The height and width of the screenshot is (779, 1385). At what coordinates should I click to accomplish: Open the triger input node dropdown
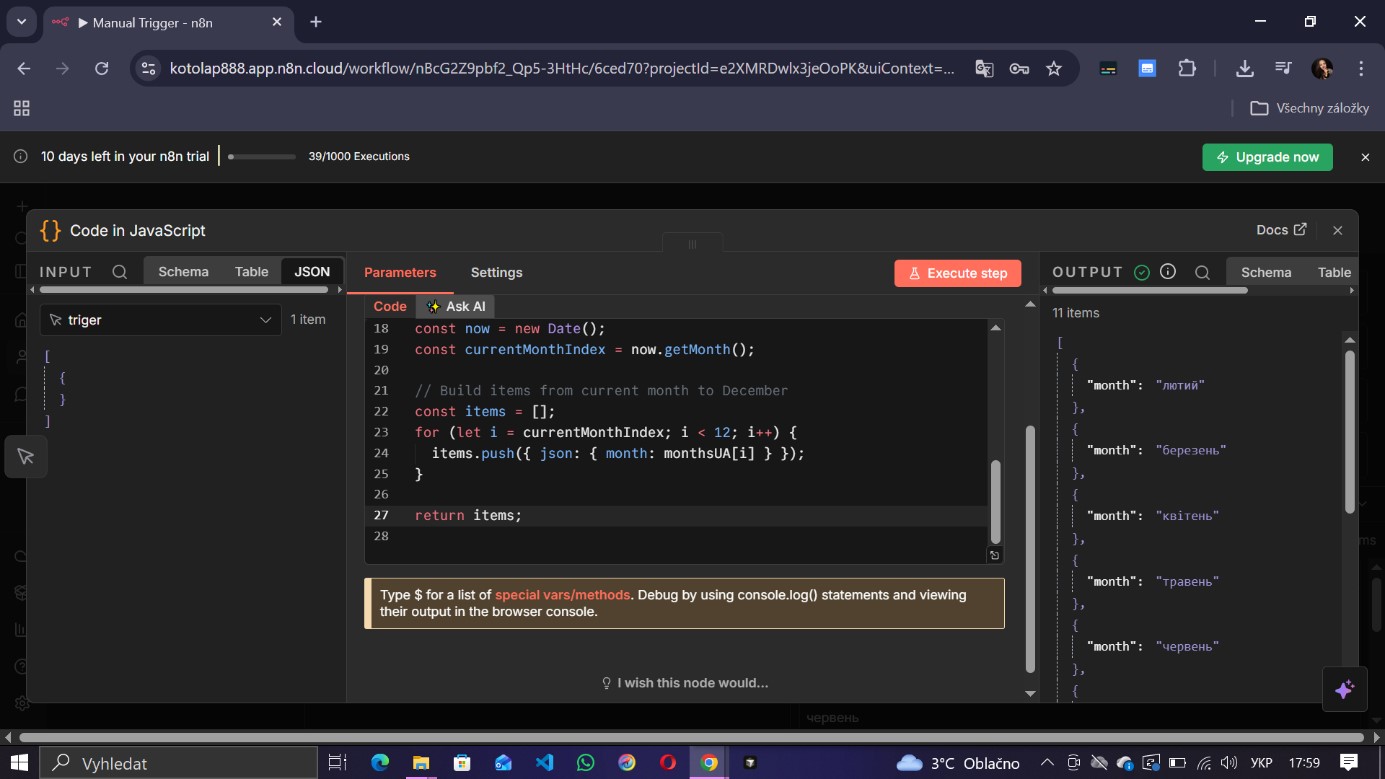161,320
